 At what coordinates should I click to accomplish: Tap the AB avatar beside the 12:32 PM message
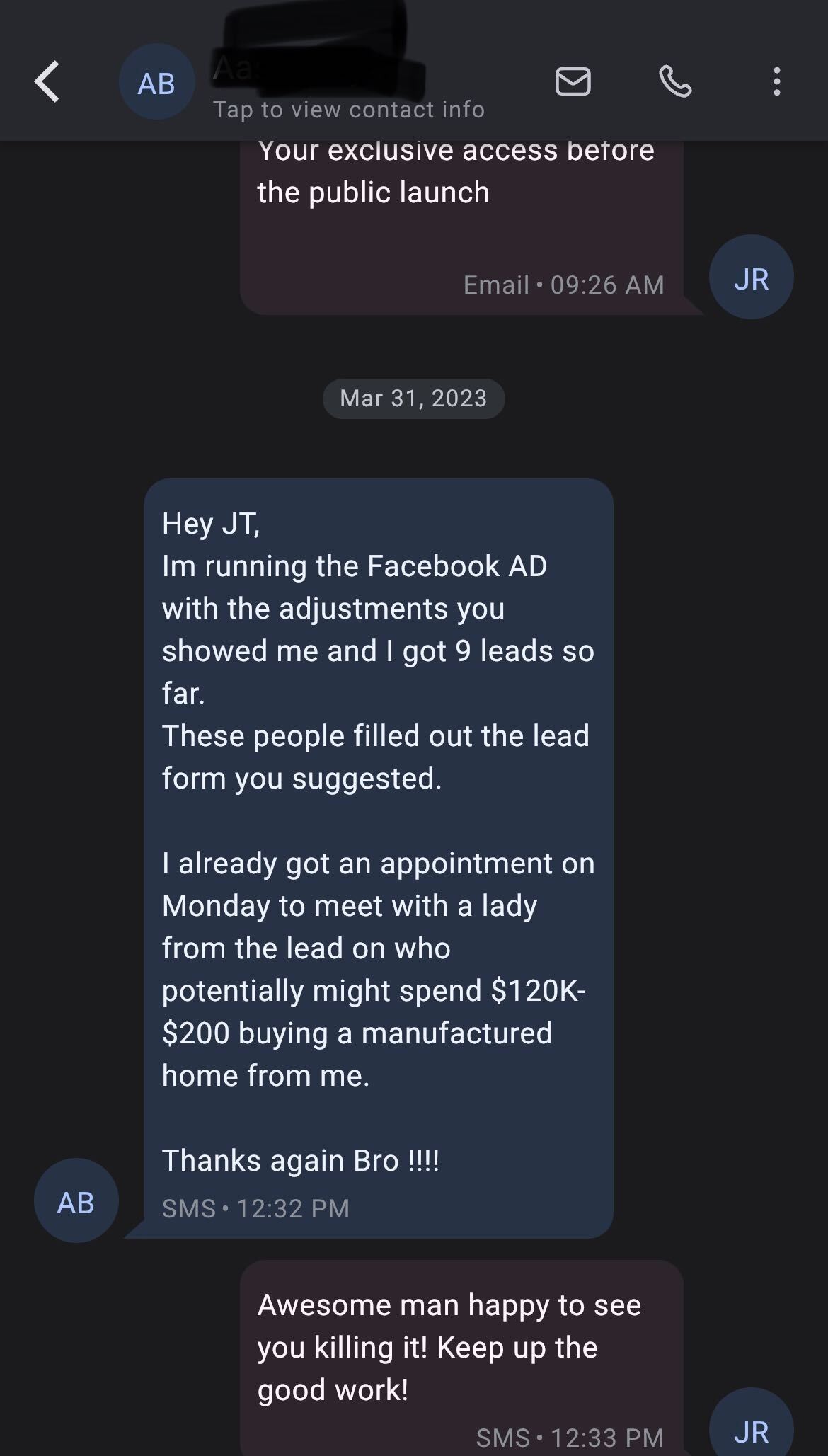tap(76, 1202)
